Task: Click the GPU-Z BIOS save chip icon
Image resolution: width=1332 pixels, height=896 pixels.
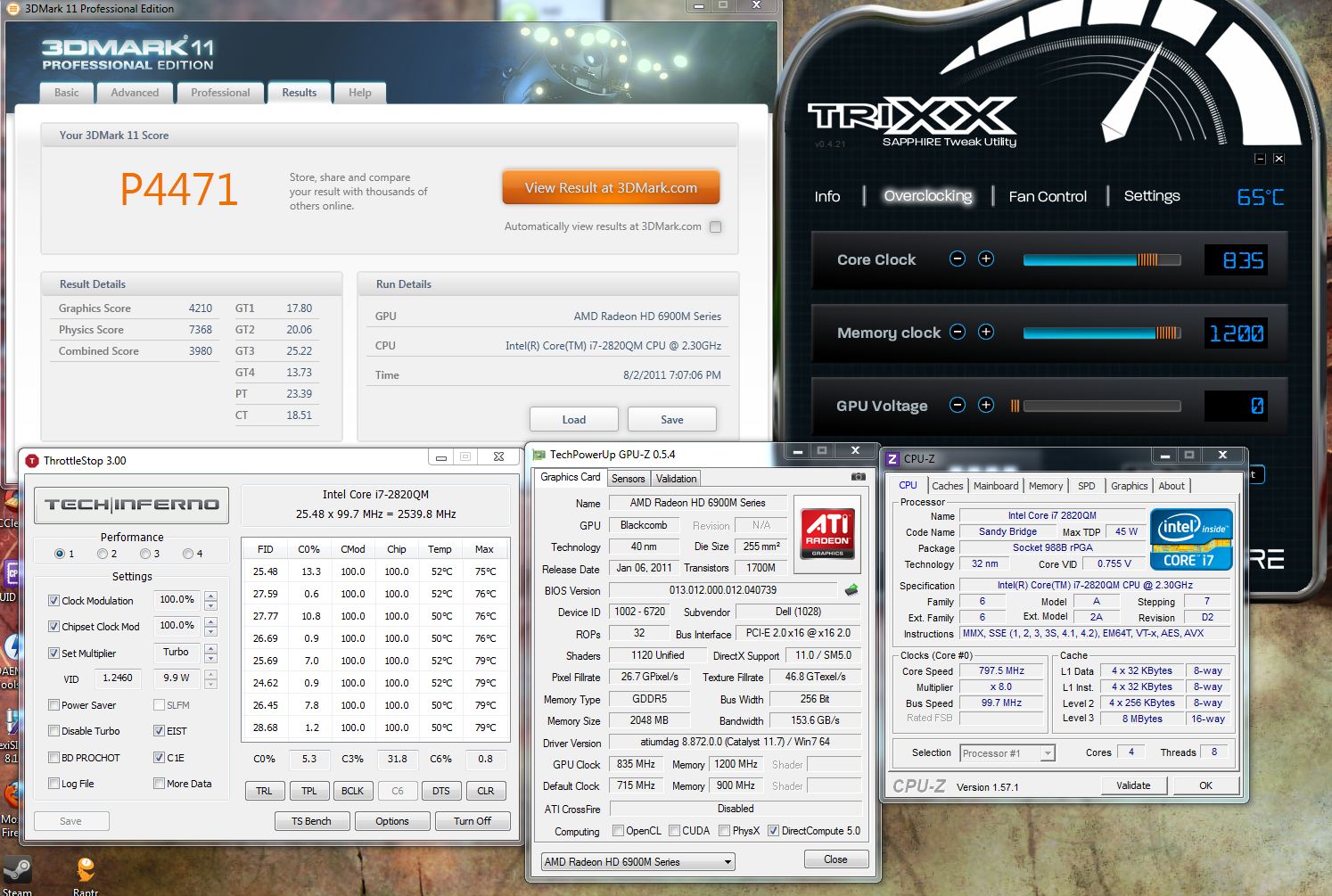Action: [x=851, y=589]
